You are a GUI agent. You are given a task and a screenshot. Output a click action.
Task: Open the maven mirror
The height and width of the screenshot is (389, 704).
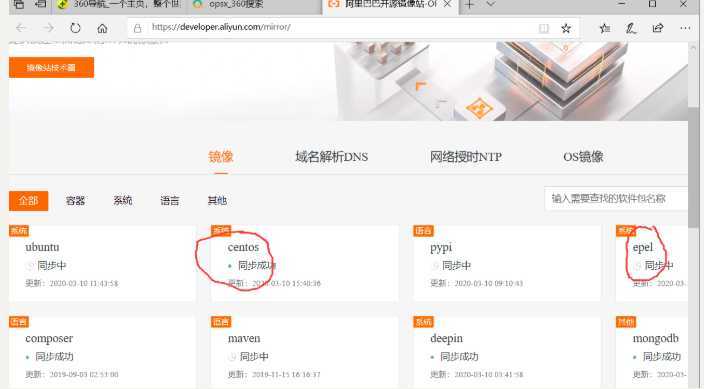(x=244, y=338)
